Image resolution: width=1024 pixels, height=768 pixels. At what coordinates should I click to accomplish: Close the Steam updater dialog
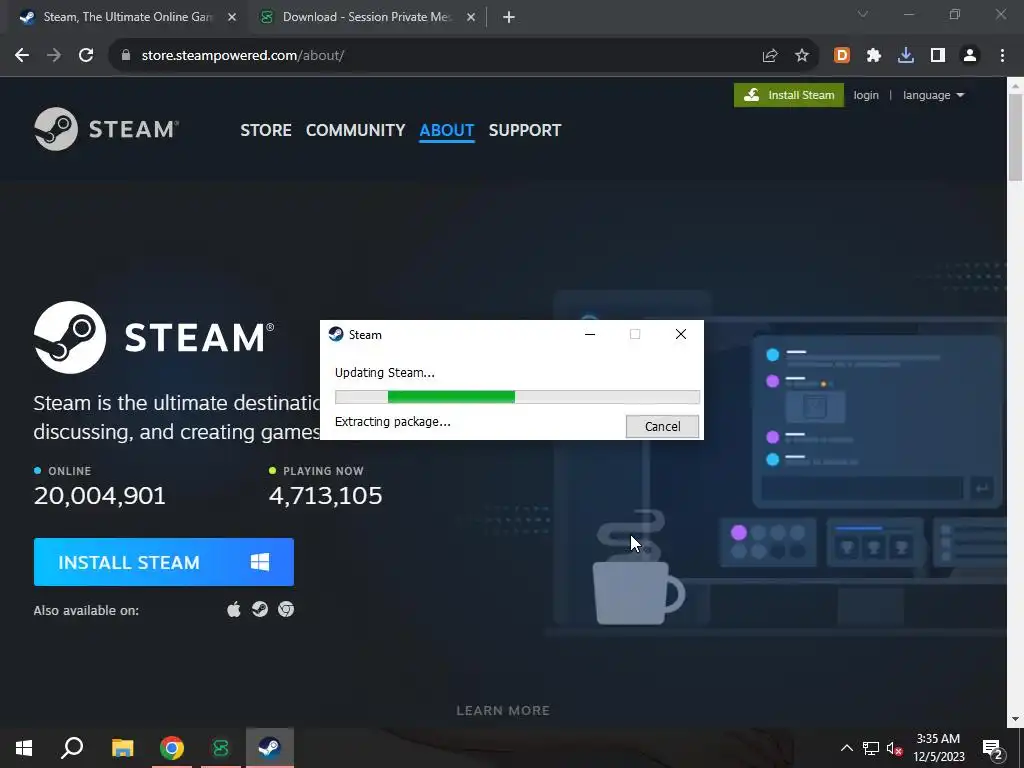point(680,334)
